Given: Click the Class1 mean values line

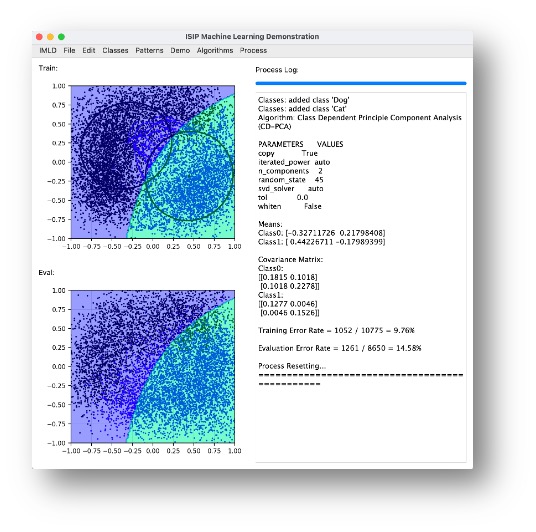Looking at the screenshot, I should click(x=321, y=242).
